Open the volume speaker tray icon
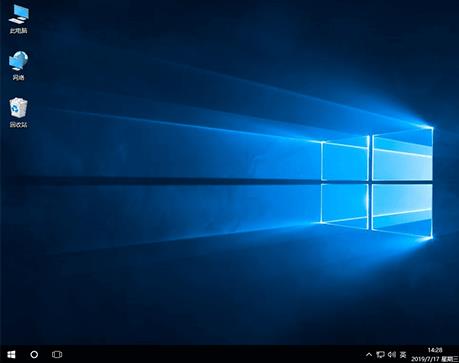Screen dimensions: 459x363 392,354
